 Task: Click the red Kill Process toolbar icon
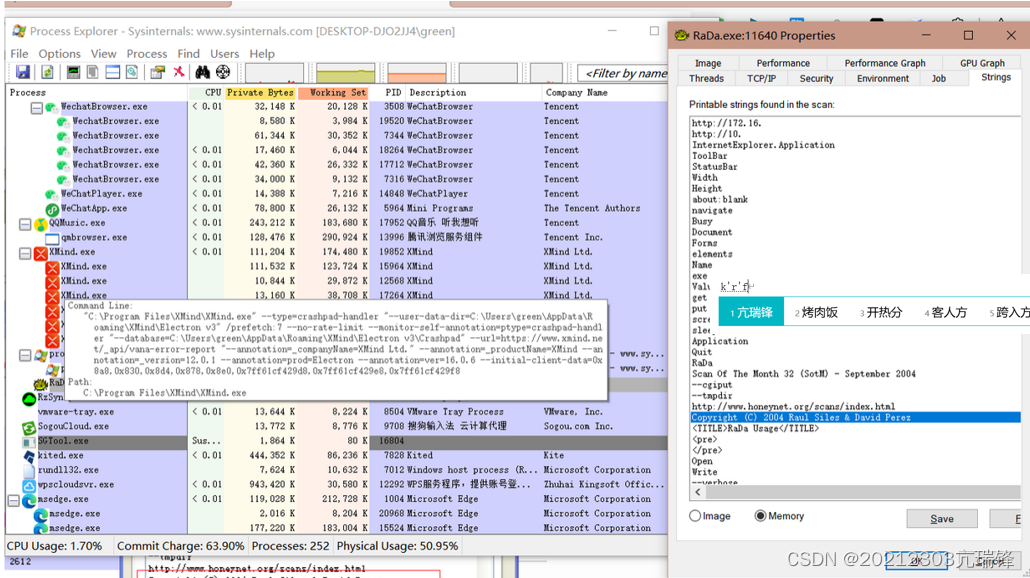[x=179, y=72]
